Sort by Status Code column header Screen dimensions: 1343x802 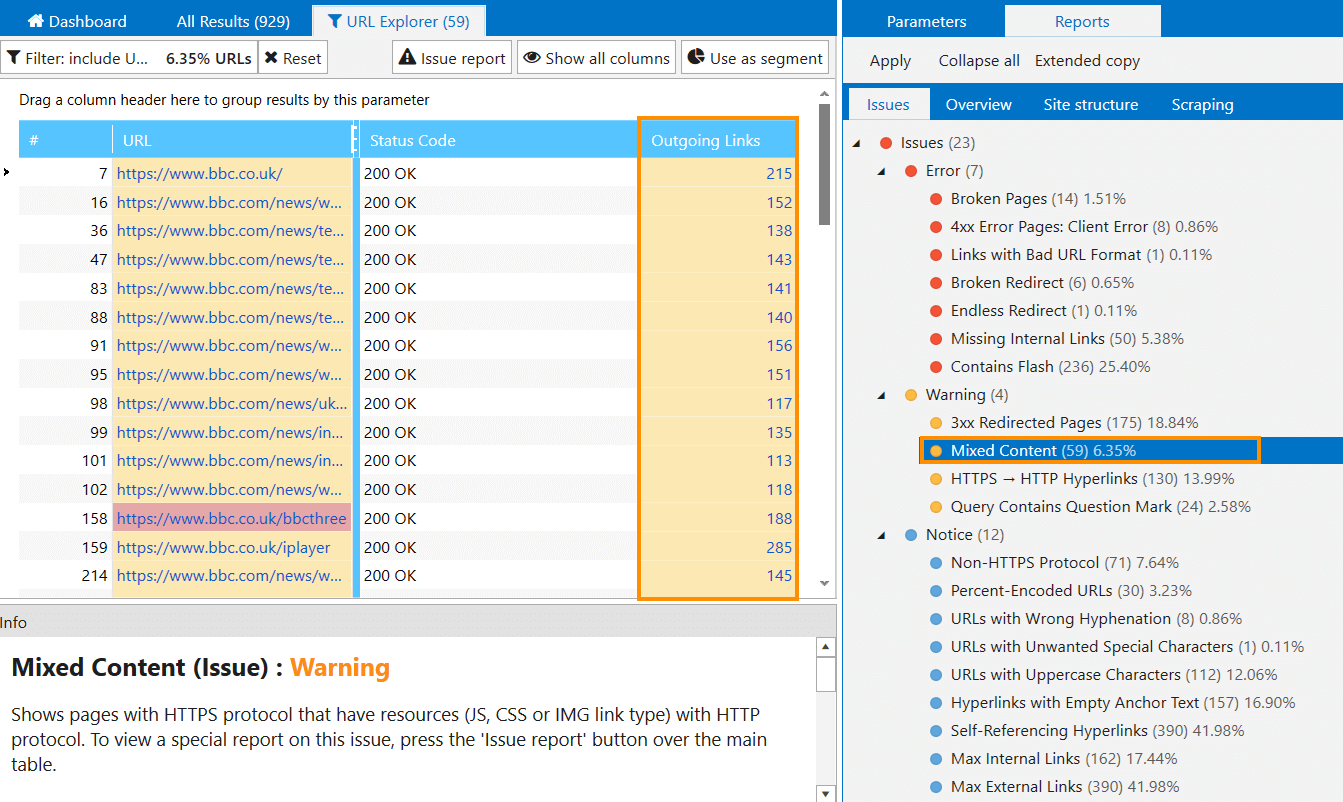pyautogui.click(x=498, y=140)
